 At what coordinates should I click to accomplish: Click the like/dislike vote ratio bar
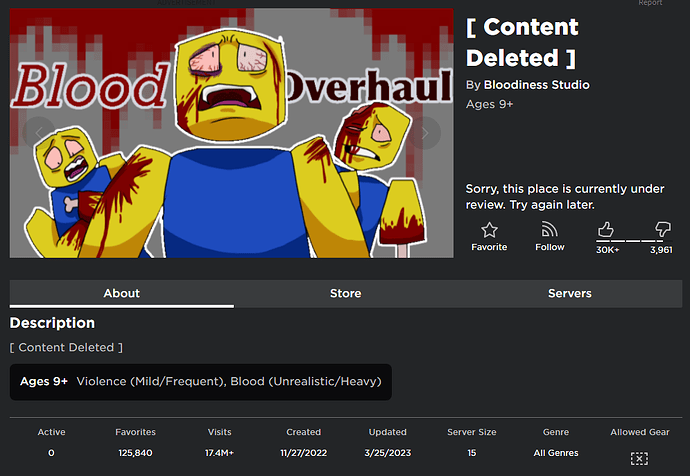[x=634, y=241]
